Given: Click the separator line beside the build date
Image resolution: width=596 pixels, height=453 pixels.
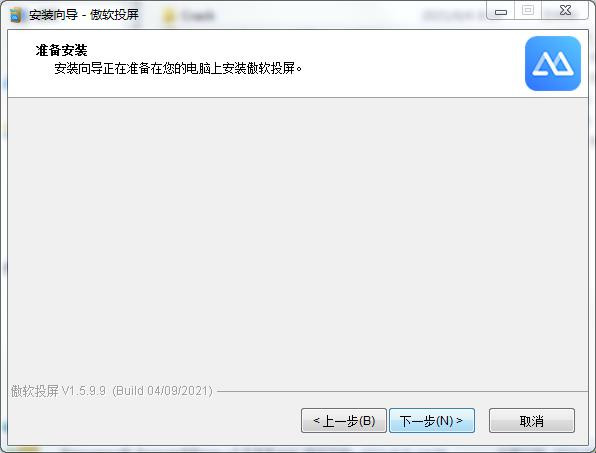Looking at the screenshot, I should 402,391.
